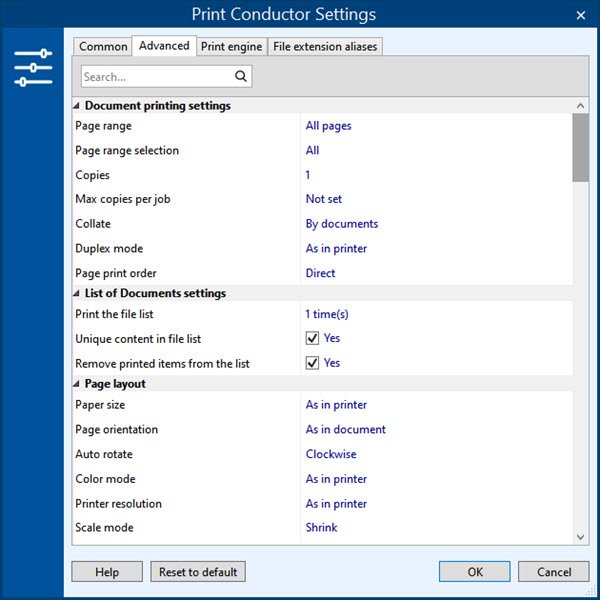Confirm settings with OK button
Screen dimensions: 600x600
474,572
